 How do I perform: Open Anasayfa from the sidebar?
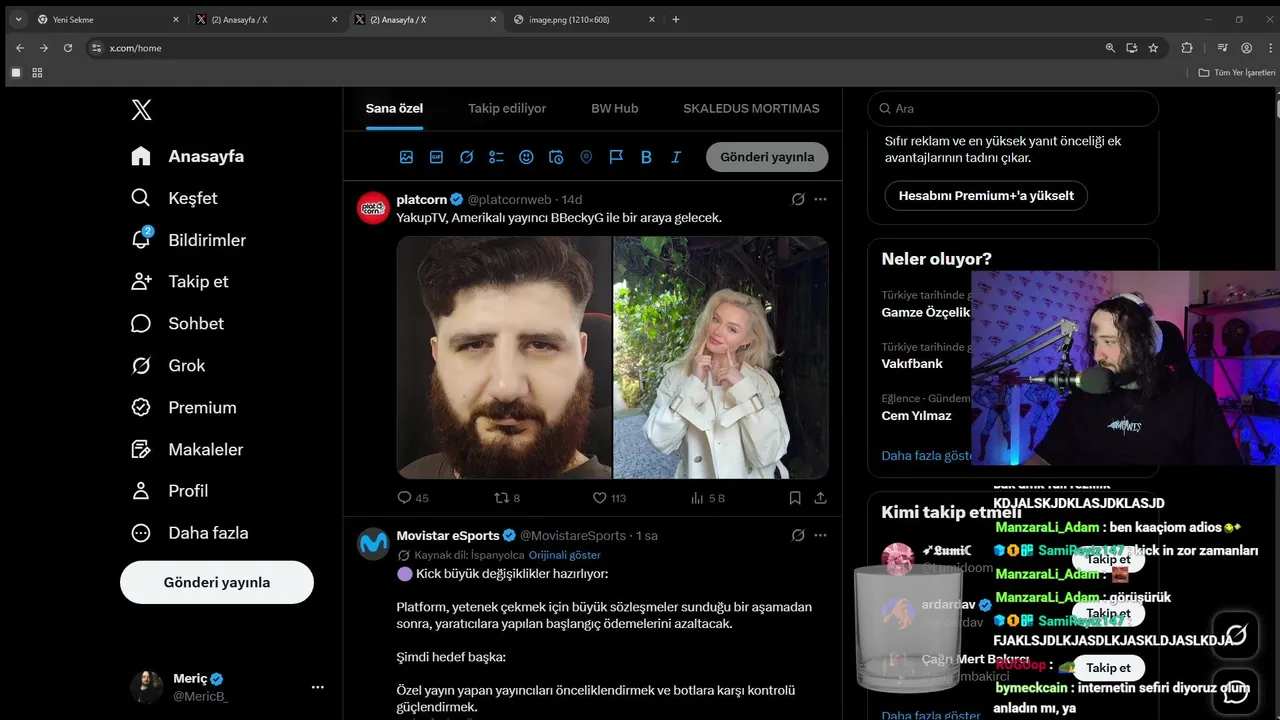188,156
